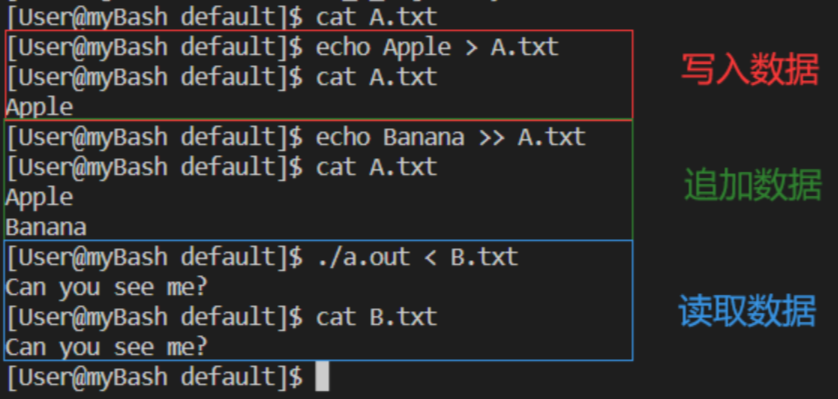The width and height of the screenshot is (838, 399).
Task: Click the blue 读取数据 annotation label
Action: [747, 311]
